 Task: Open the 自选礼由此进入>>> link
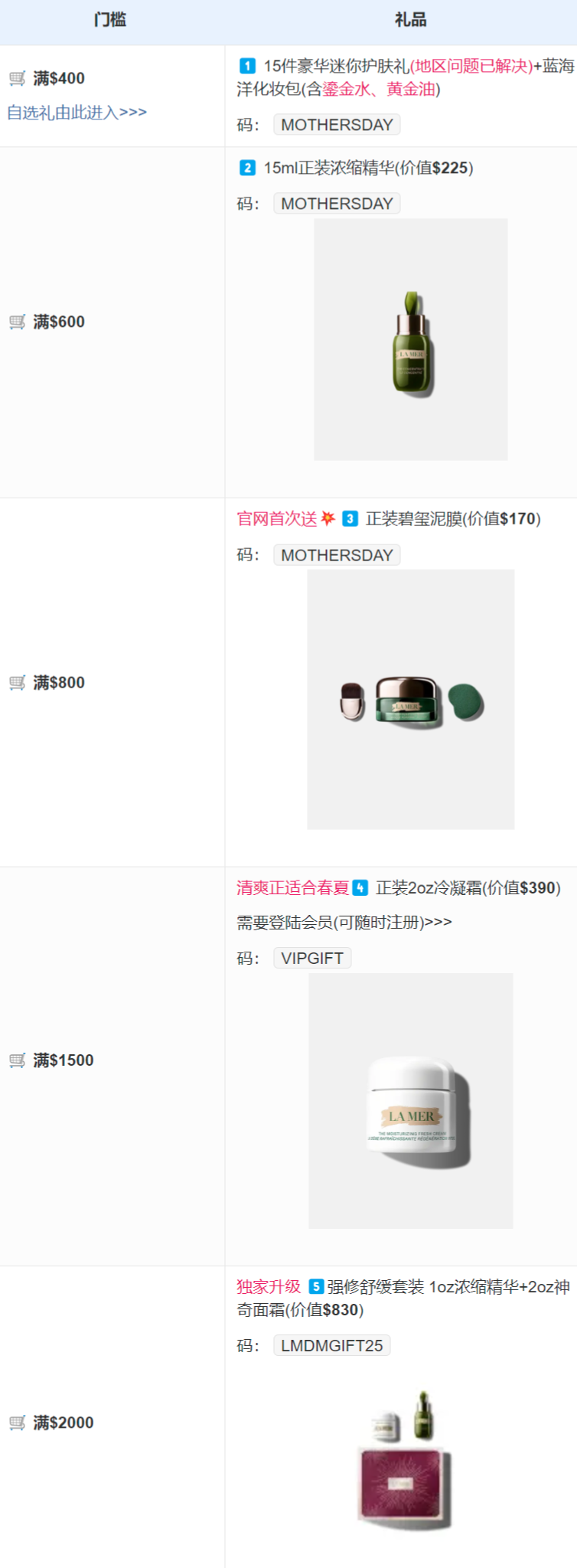tap(77, 113)
